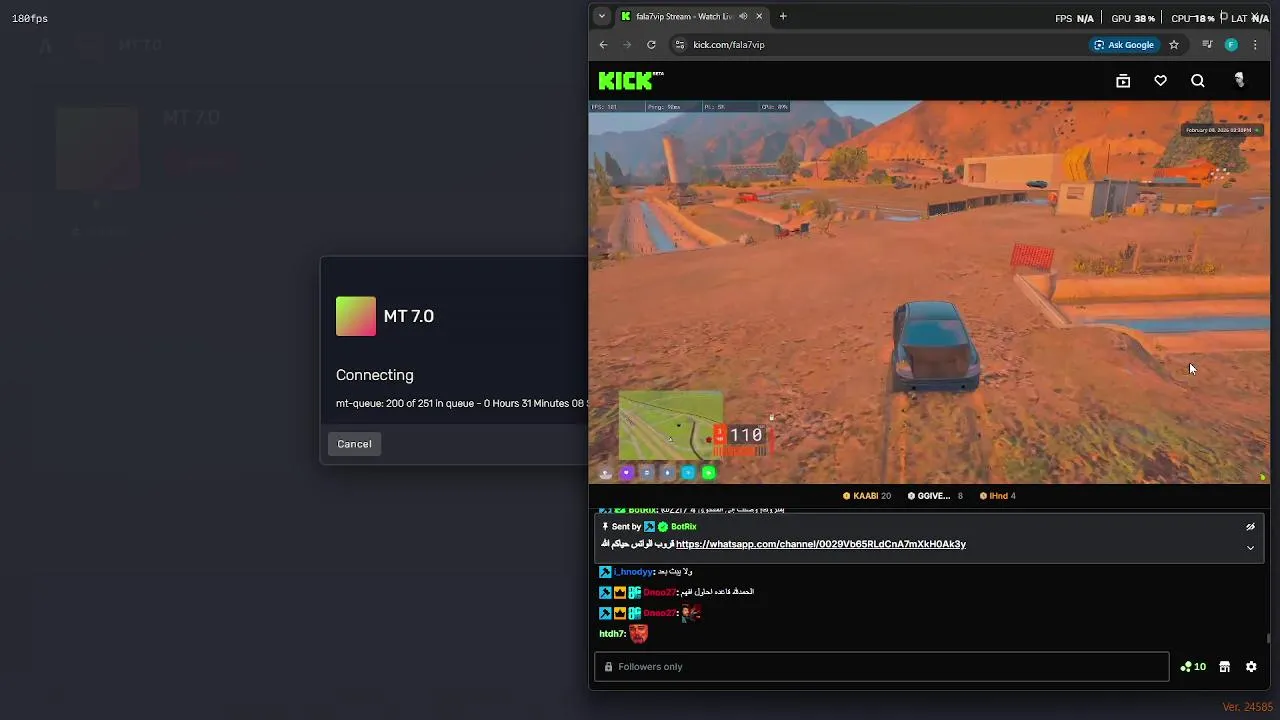Click the Kick stream video player

(929, 292)
